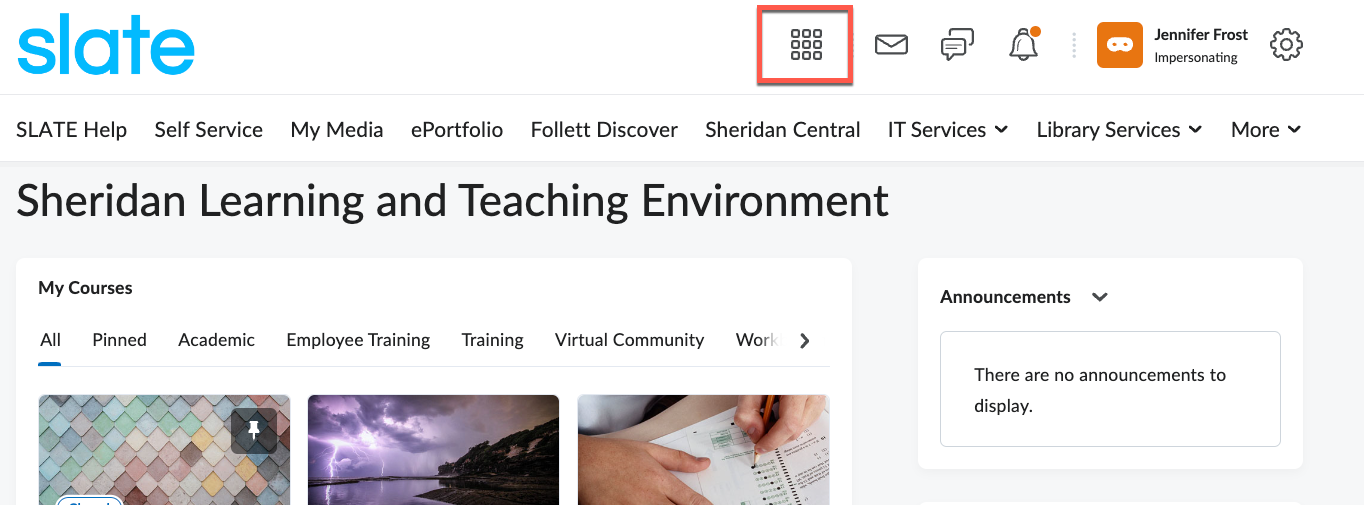Expand the IT Services menu
1364x505 pixels.
pos(947,130)
